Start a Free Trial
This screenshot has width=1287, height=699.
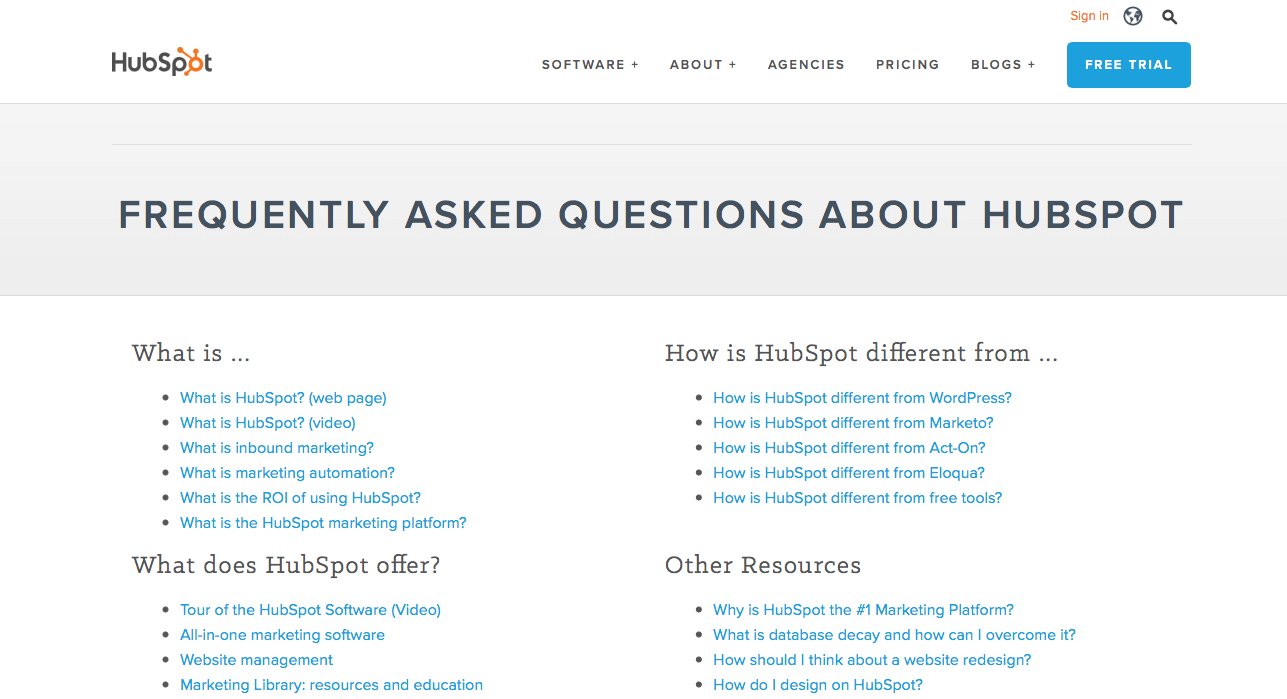(x=1129, y=65)
